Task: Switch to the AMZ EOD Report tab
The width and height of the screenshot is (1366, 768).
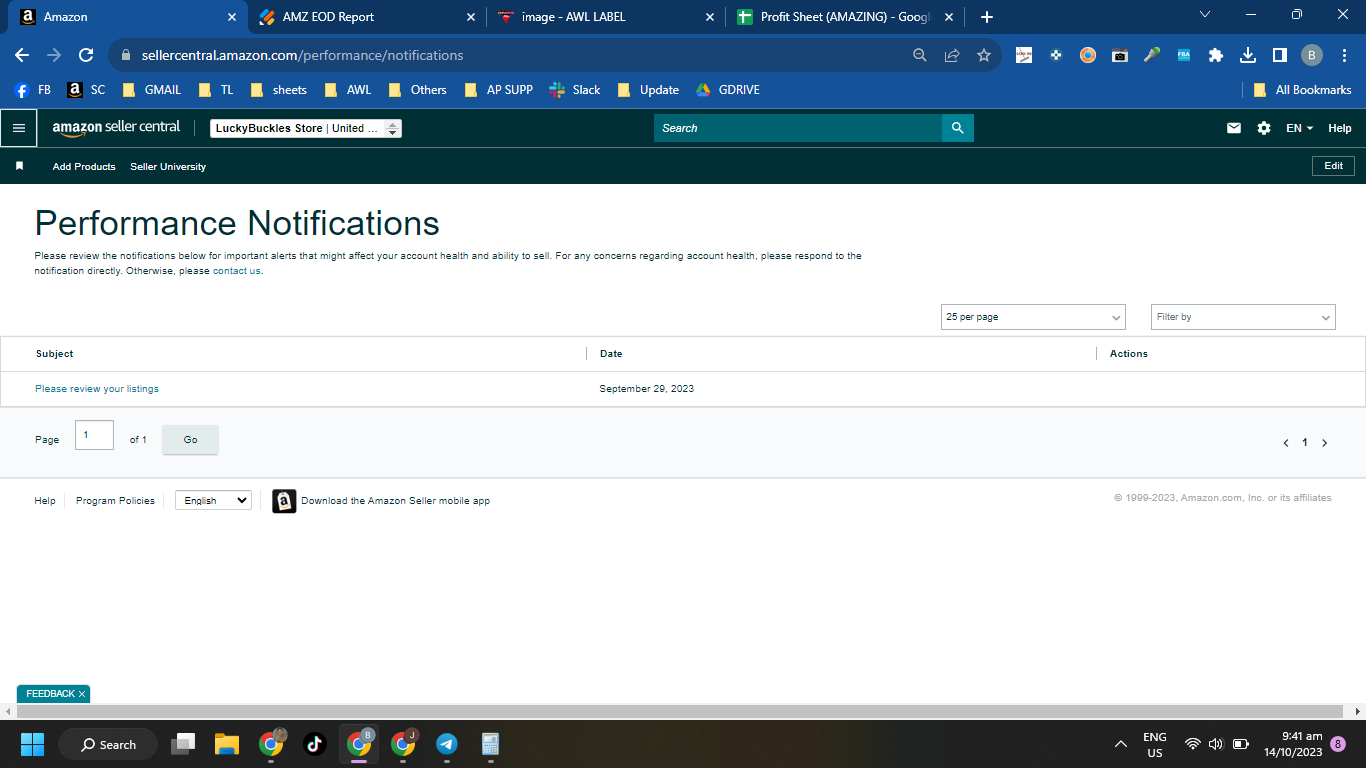Action: pos(367,17)
